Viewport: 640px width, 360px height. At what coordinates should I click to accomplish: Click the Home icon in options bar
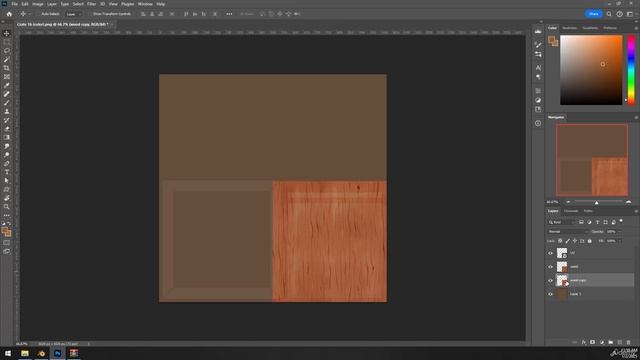coord(9,14)
